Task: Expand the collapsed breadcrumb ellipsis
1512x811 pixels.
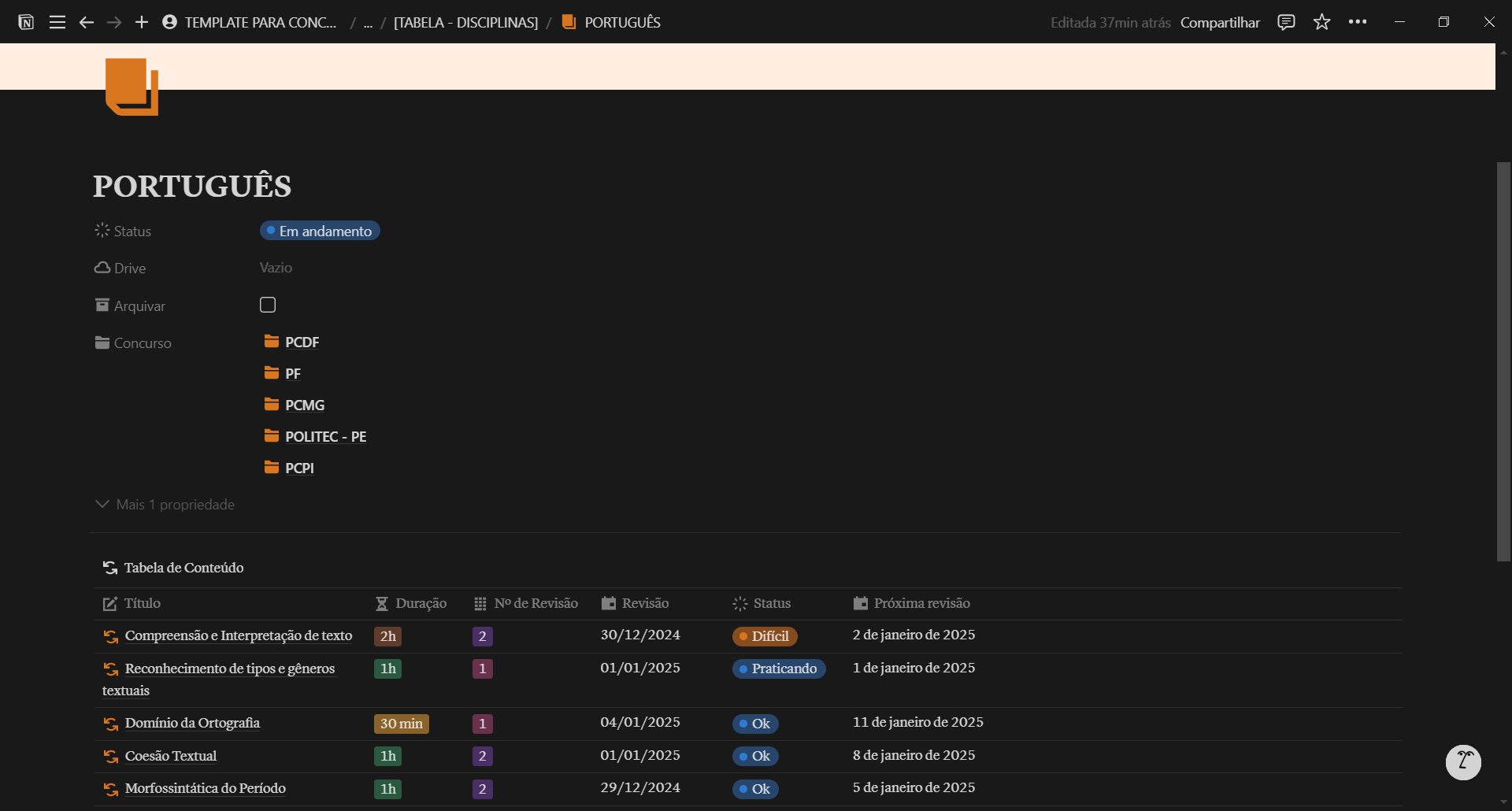Action: point(368,22)
